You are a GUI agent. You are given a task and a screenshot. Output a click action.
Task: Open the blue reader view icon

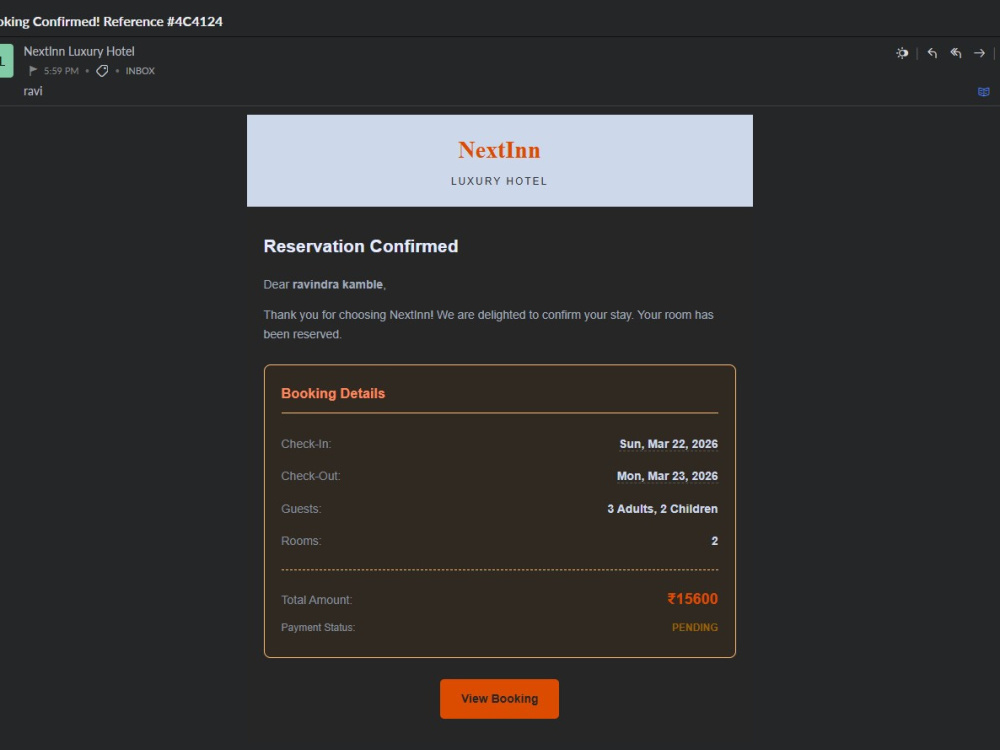pyautogui.click(x=983, y=92)
